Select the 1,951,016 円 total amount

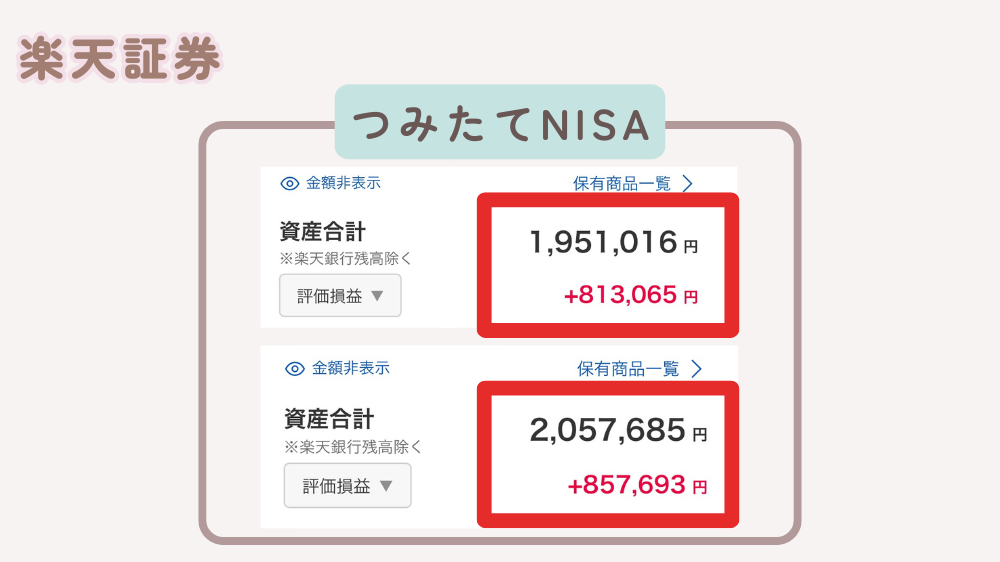pos(614,242)
